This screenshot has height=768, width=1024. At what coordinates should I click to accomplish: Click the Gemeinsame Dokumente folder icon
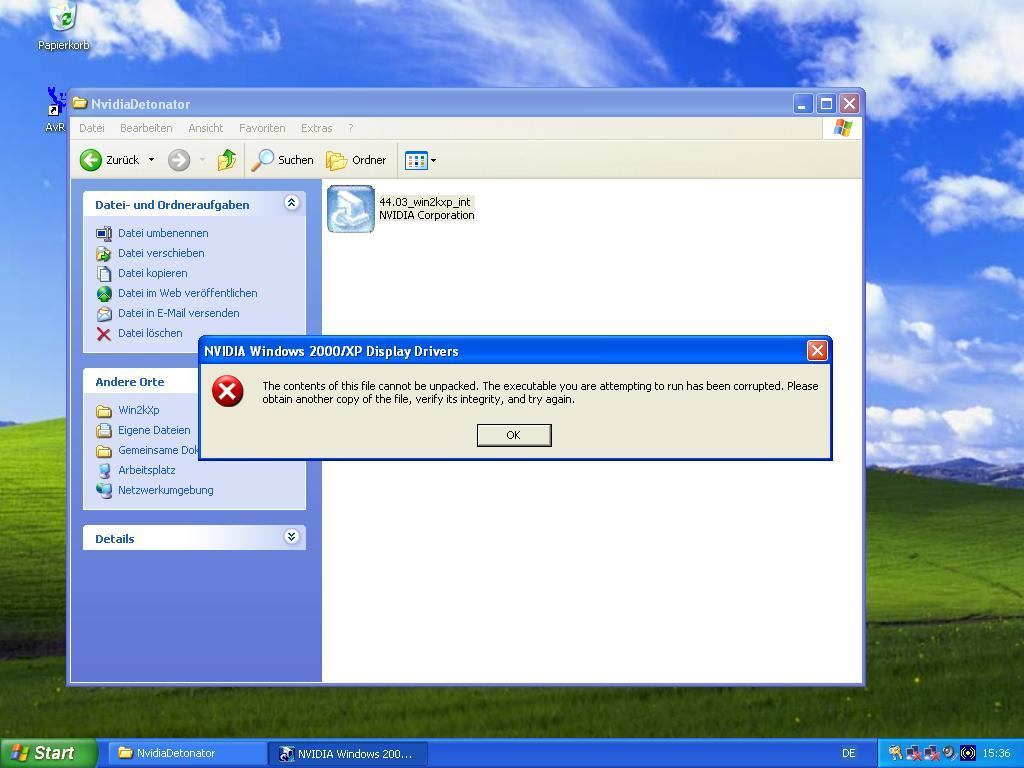(x=104, y=451)
